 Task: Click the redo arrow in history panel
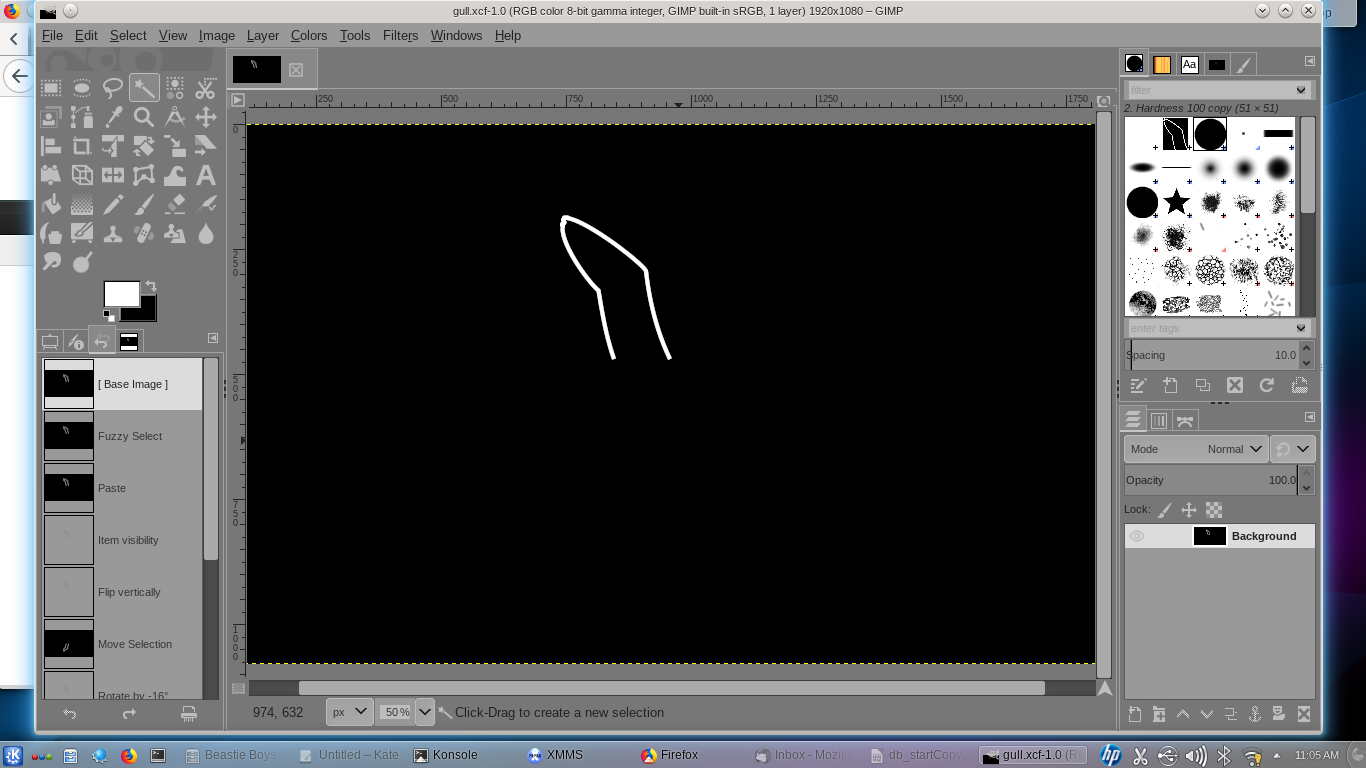coord(129,714)
